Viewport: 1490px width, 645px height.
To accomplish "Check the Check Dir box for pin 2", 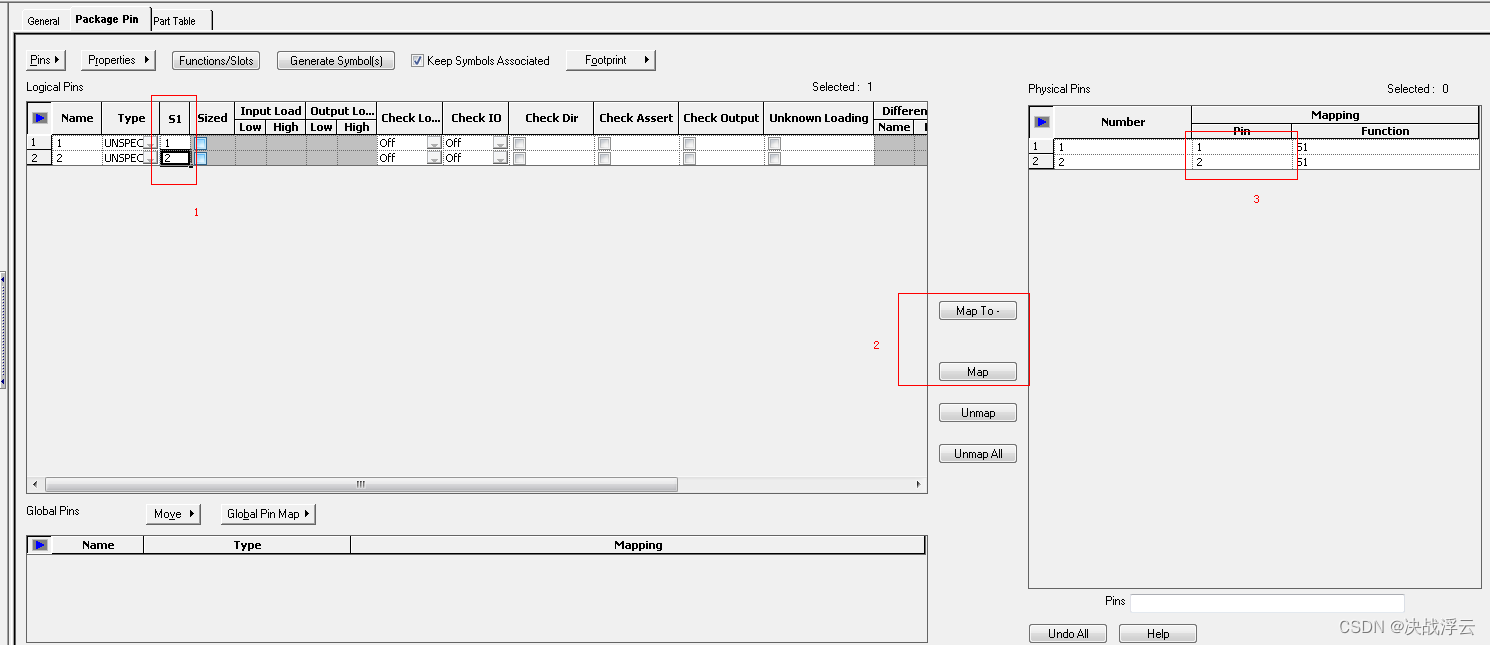I will [519, 158].
